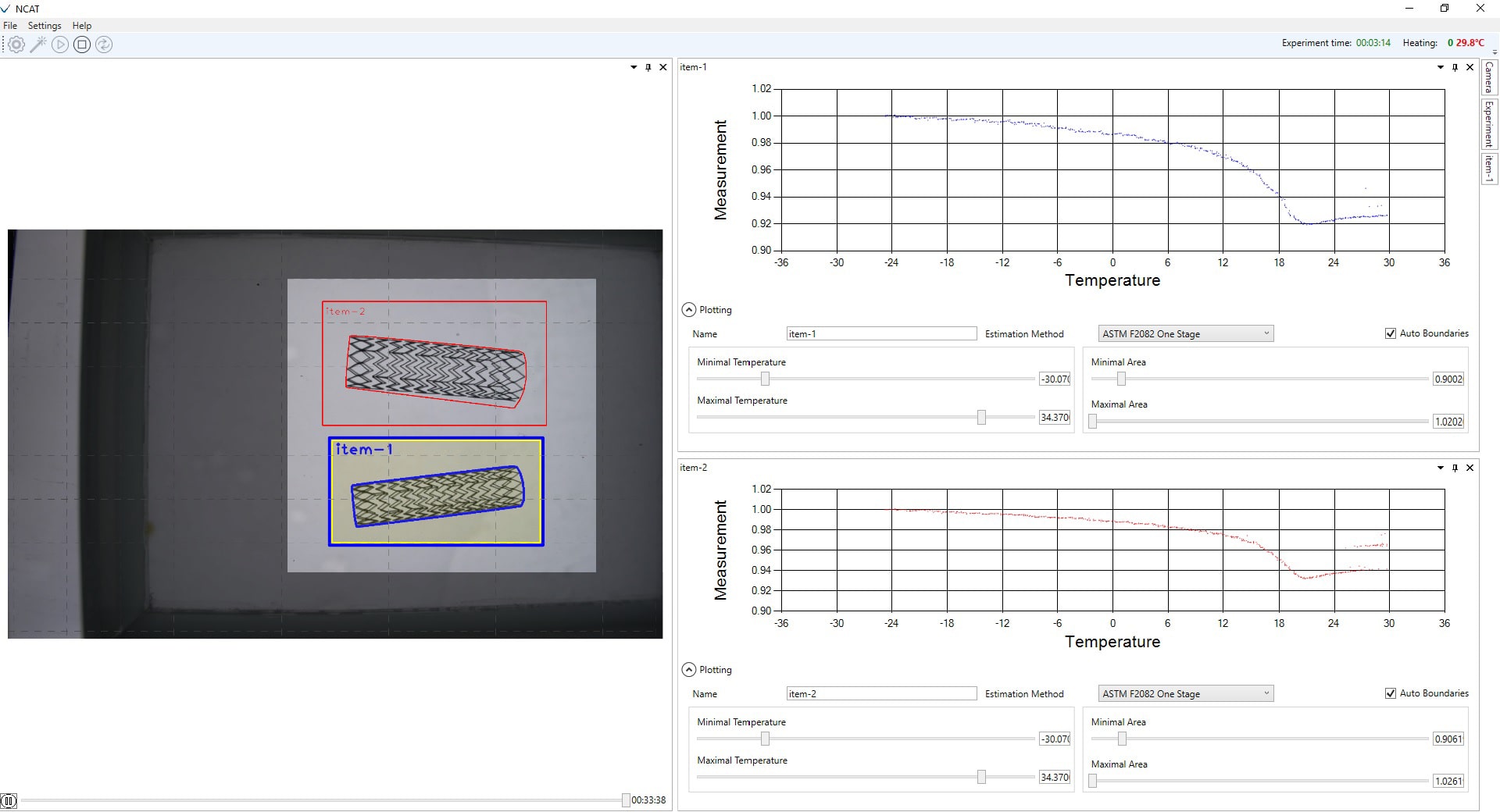Screen dimensions: 1500x812
Task: Collapse the Plotting section for item-1
Action: click(x=688, y=309)
